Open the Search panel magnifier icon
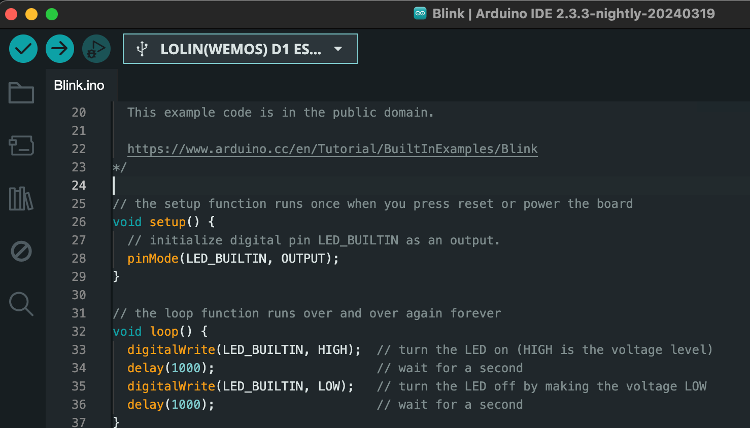Screen dimensions: 750x428 point(21,304)
